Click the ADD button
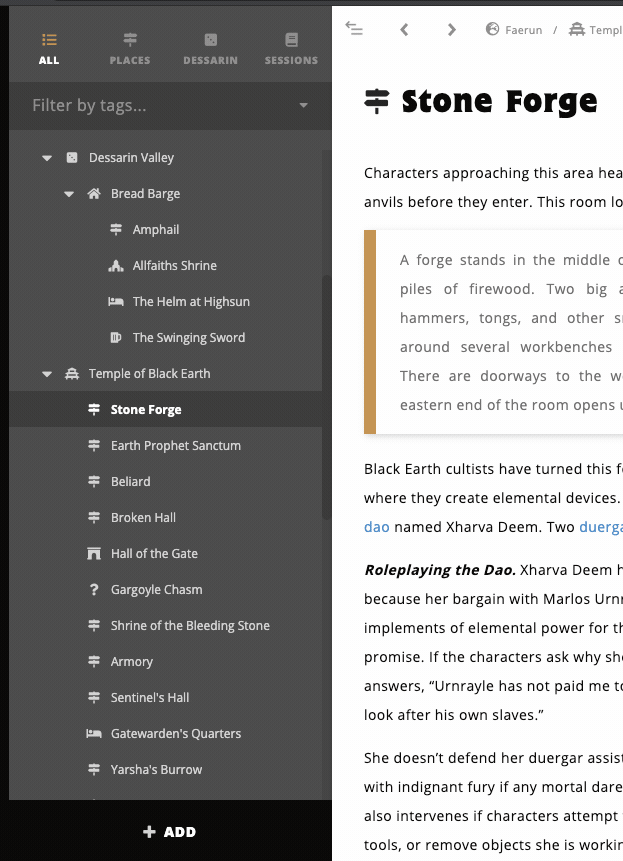Image resolution: width=623 pixels, height=861 pixels. click(x=170, y=832)
